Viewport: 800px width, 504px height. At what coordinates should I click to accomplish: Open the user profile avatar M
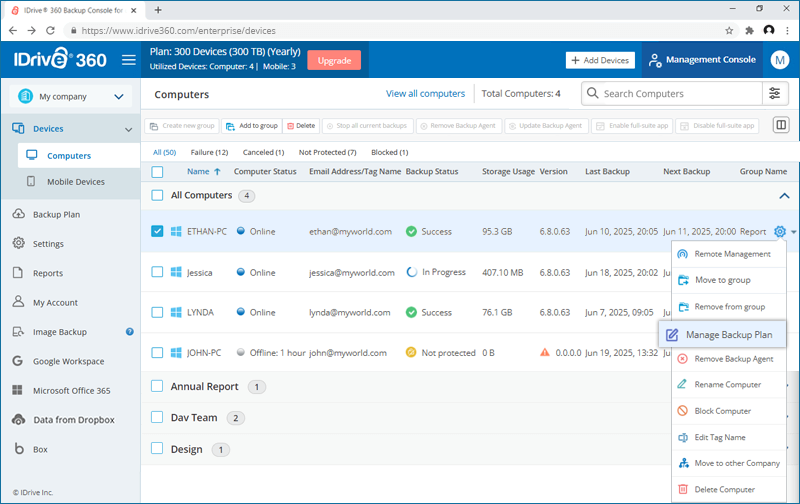pyautogui.click(x=779, y=60)
